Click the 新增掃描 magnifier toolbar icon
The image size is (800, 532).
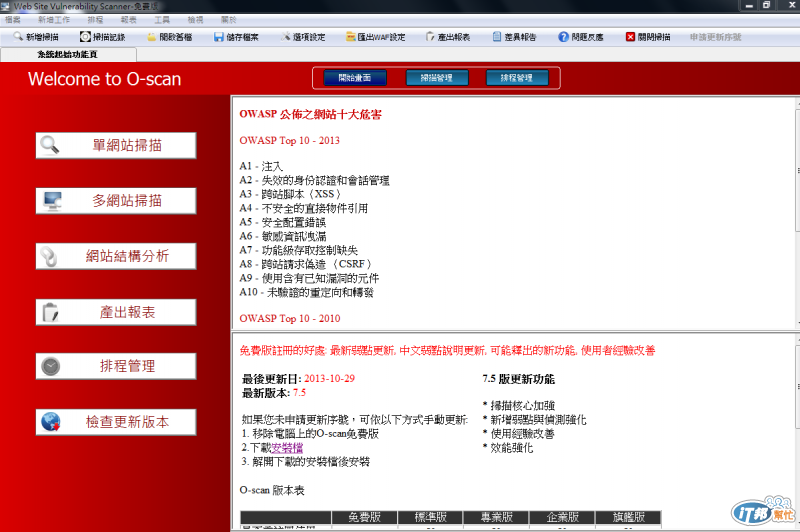pos(18,37)
